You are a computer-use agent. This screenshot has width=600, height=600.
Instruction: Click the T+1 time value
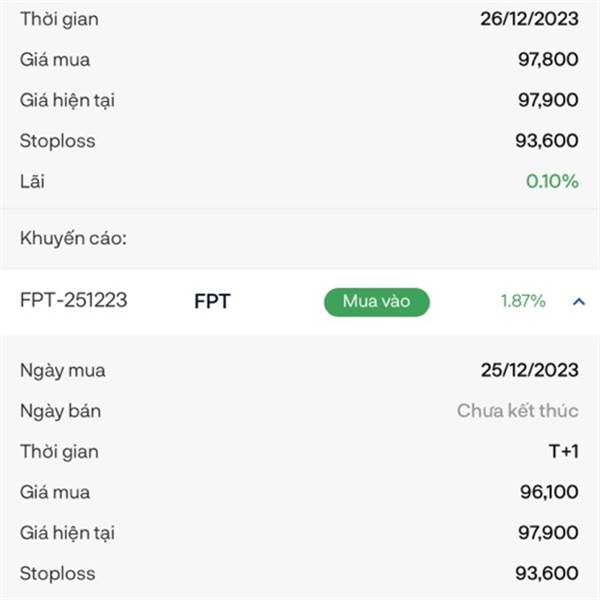pos(563,452)
